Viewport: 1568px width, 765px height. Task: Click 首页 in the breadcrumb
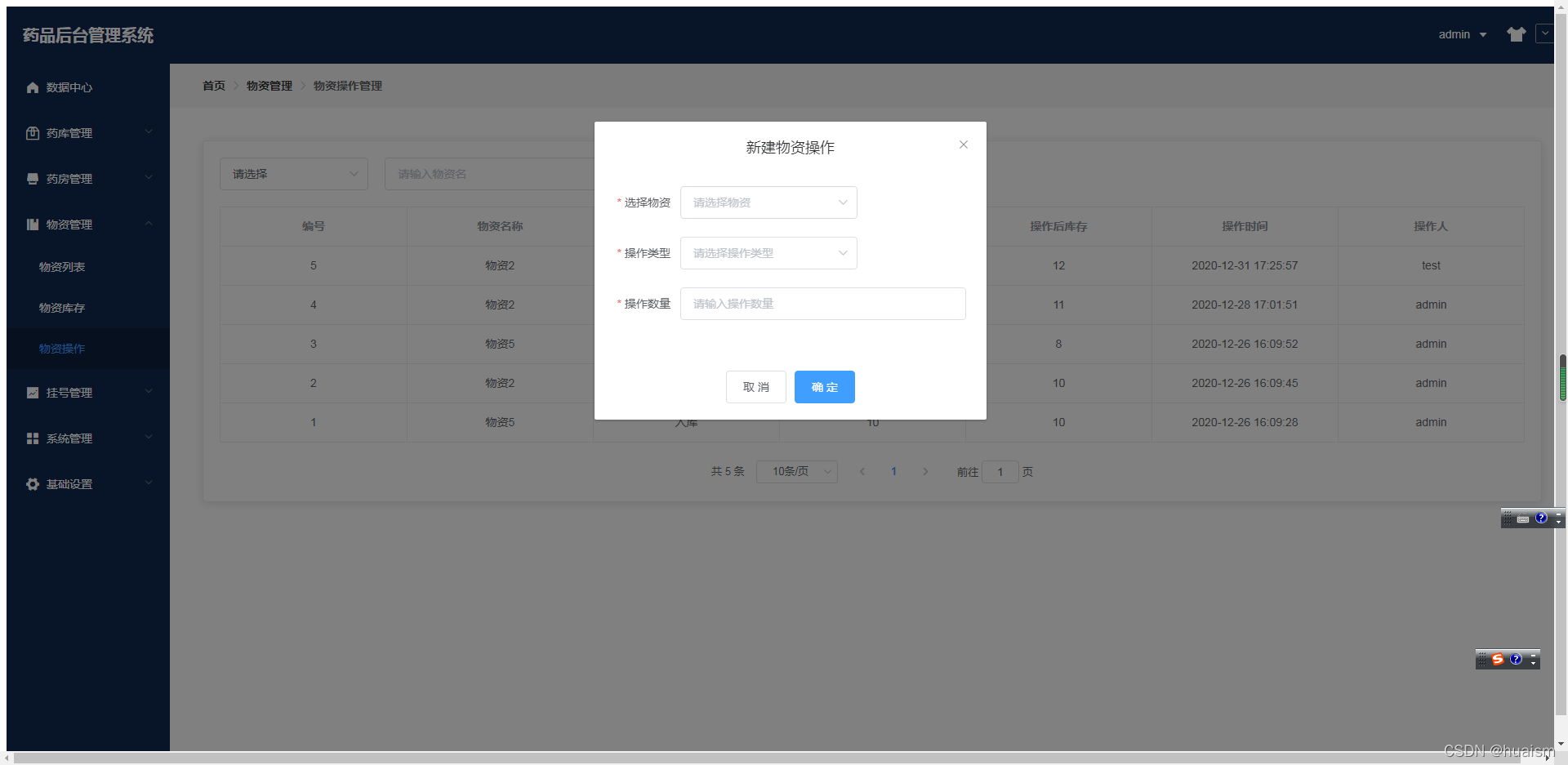coord(214,86)
